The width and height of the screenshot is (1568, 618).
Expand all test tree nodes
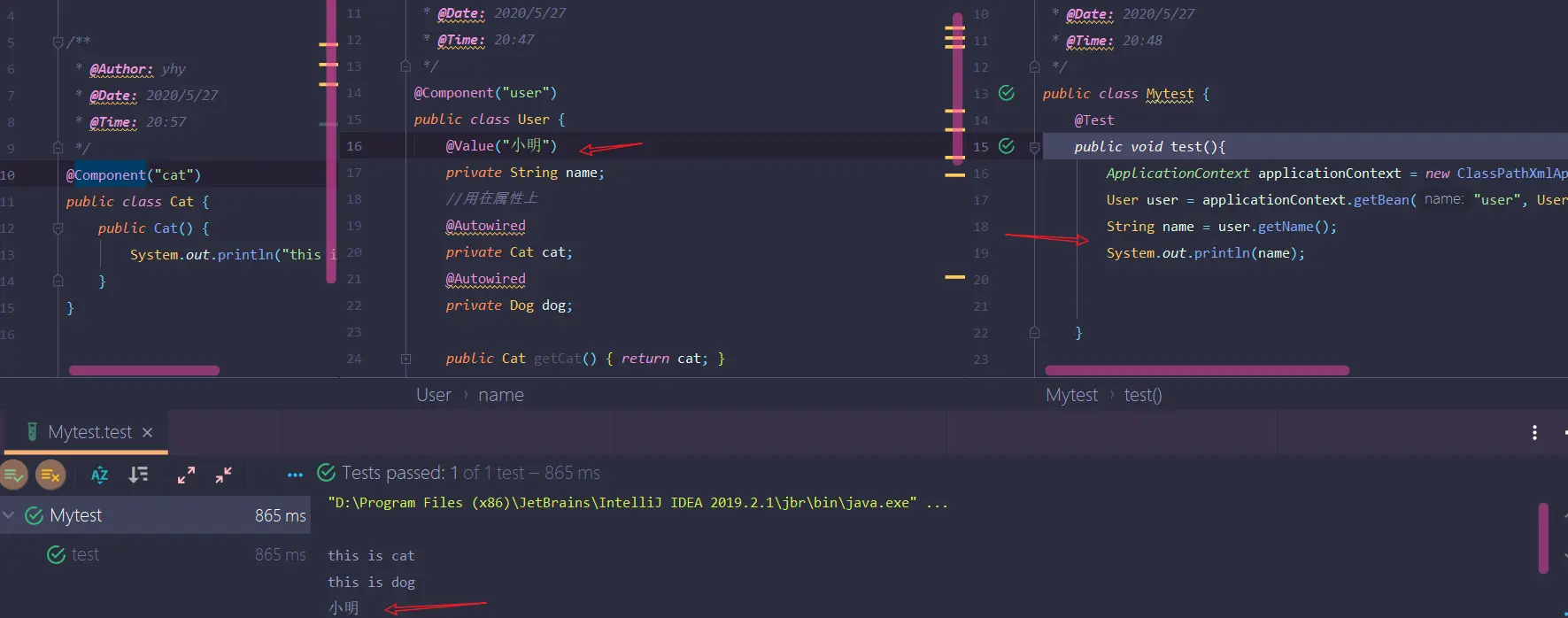186,475
